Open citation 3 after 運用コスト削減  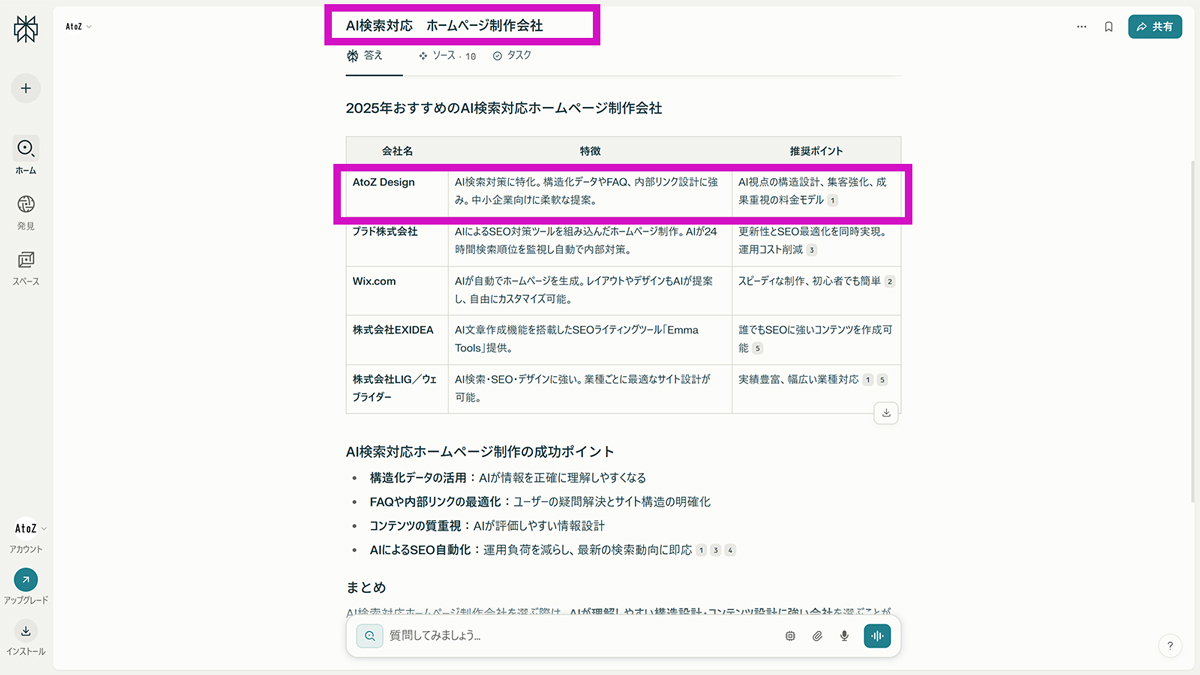click(812, 250)
